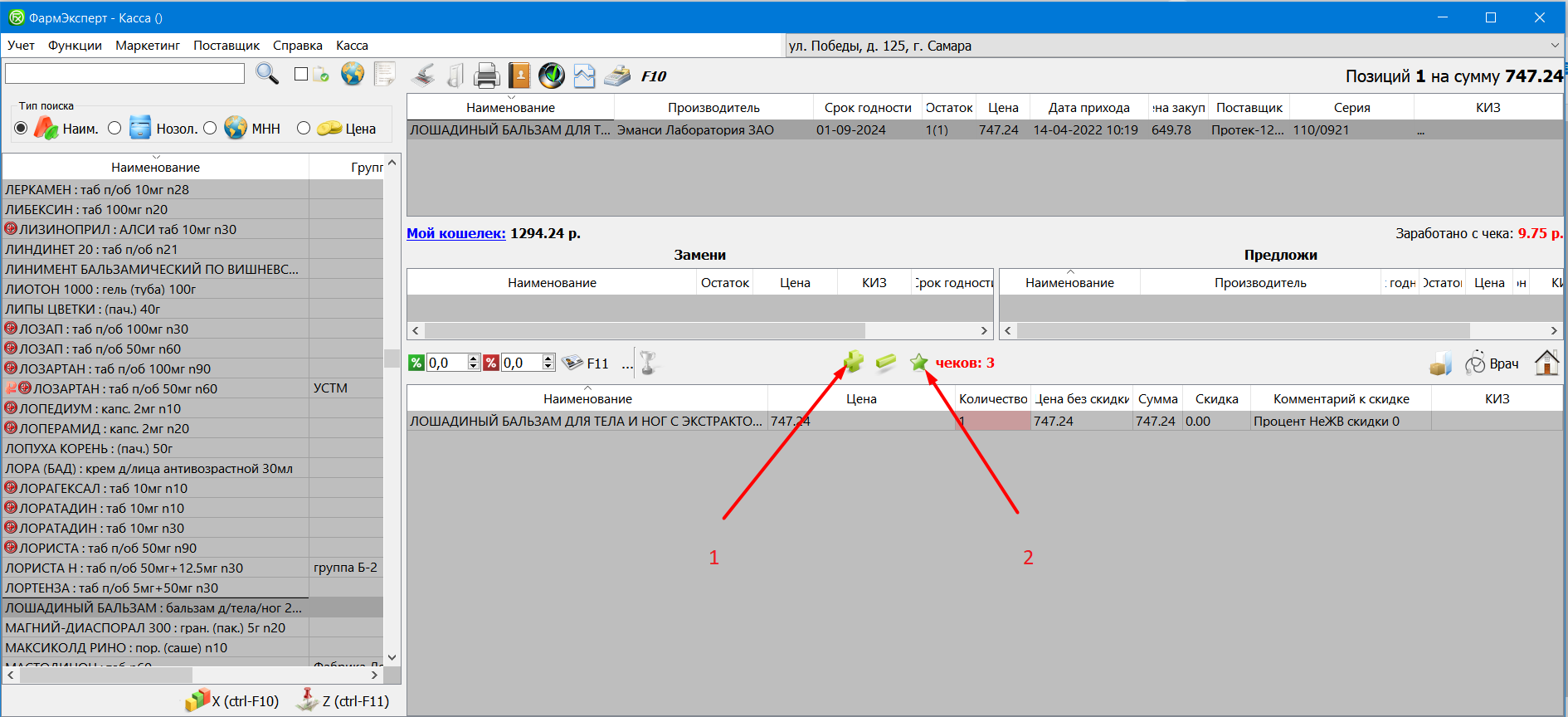
Task: Click the magnifying glass search icon
Action: [267, 74]
